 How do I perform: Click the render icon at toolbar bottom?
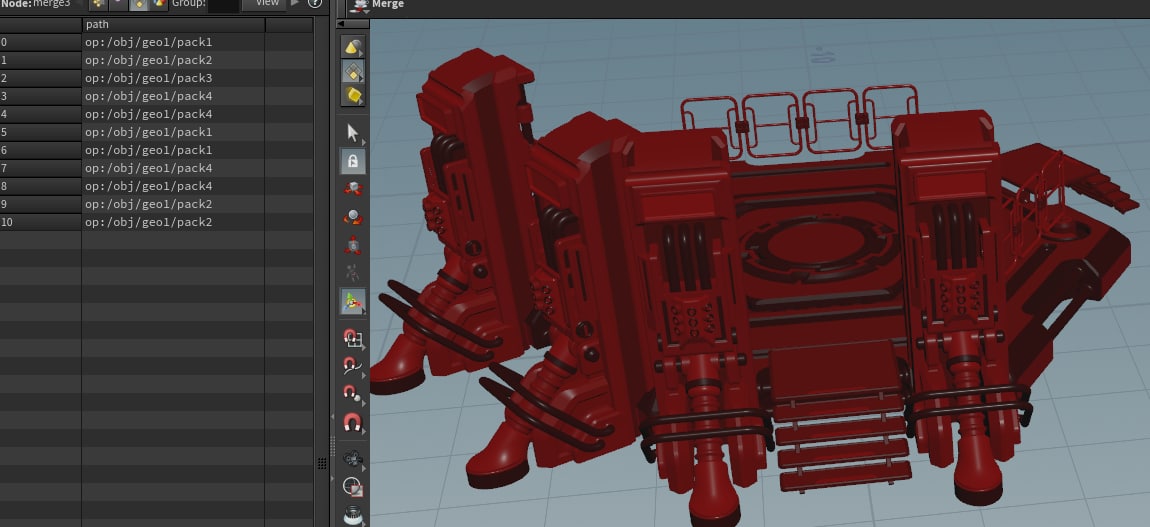[x=353, y=514]
